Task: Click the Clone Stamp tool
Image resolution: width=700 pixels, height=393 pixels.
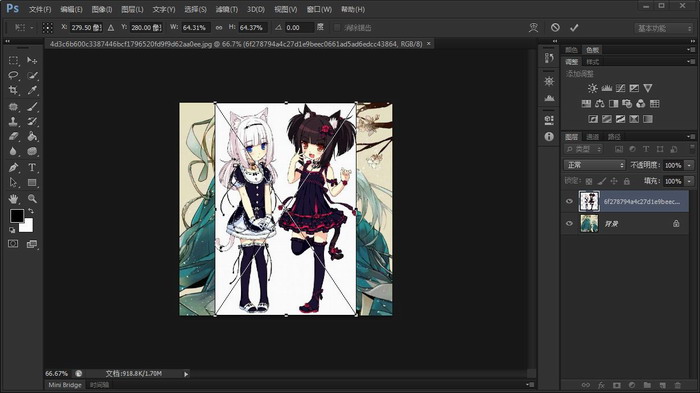Action: (x=13, y=121)
